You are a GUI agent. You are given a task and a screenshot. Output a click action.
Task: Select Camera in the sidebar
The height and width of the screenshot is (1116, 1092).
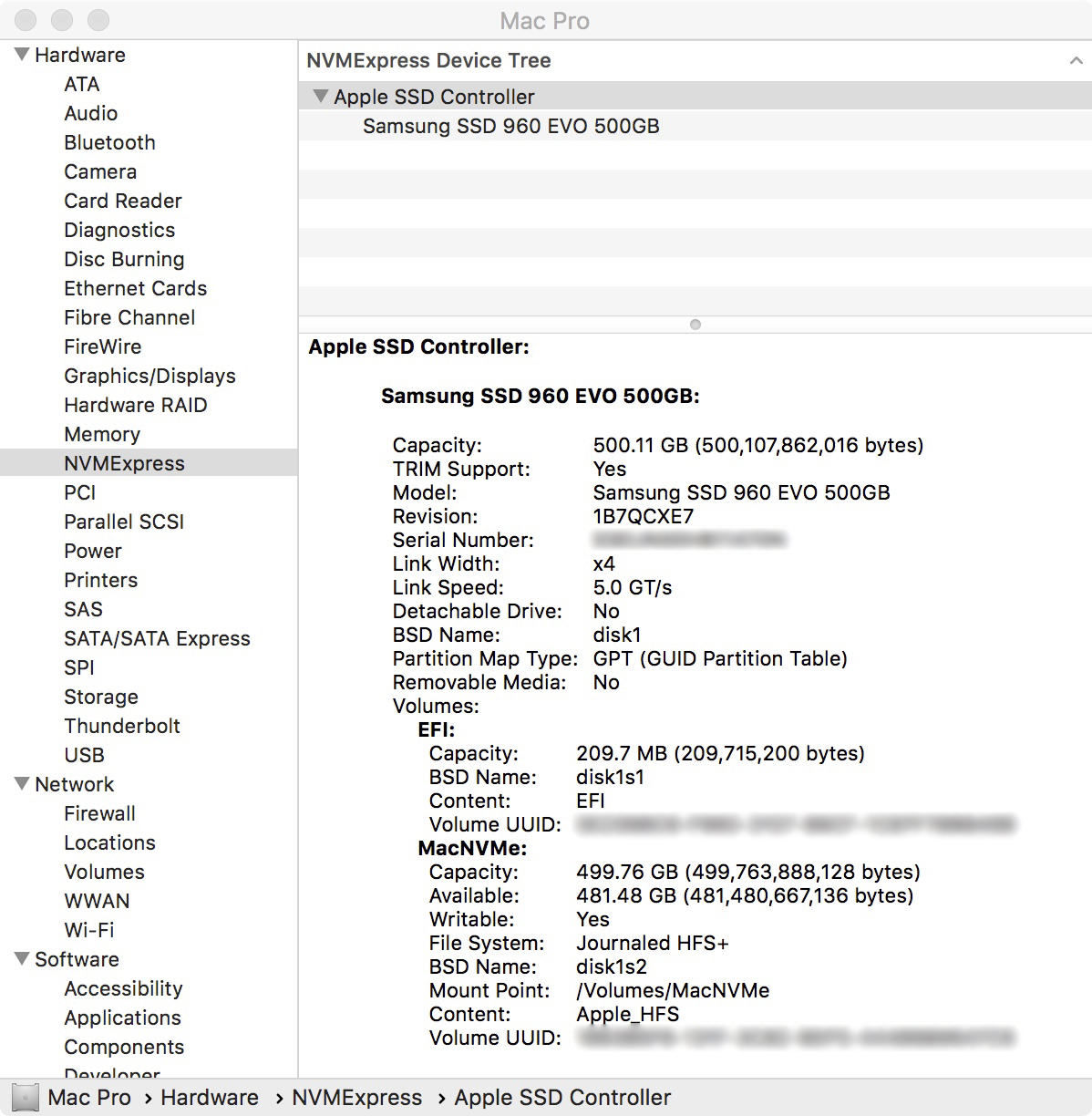point(100,171)
